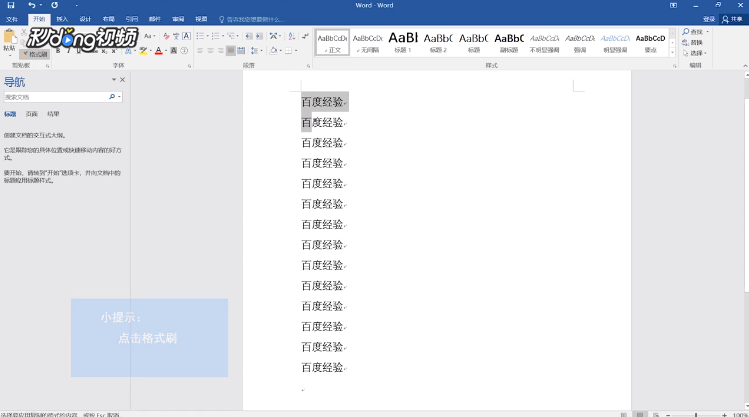Toggle subscript formatting
Screen dimensions: 749x417
[x=104, y=51]
